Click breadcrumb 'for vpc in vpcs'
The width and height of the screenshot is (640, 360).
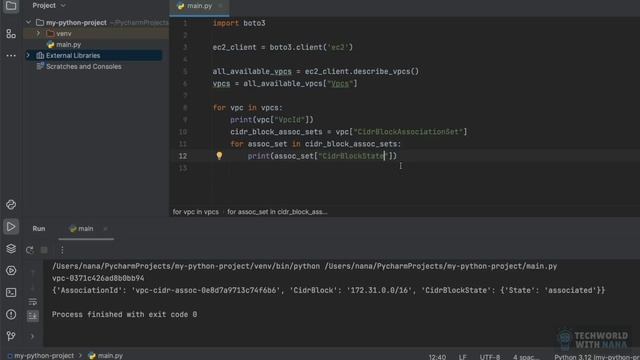click(x=196, y=212)
